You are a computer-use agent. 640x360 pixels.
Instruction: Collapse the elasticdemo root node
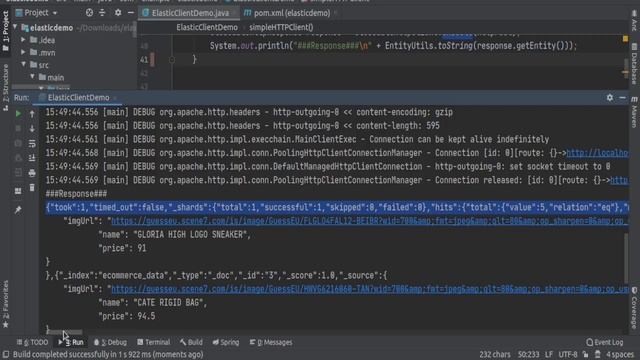point(16,27)
